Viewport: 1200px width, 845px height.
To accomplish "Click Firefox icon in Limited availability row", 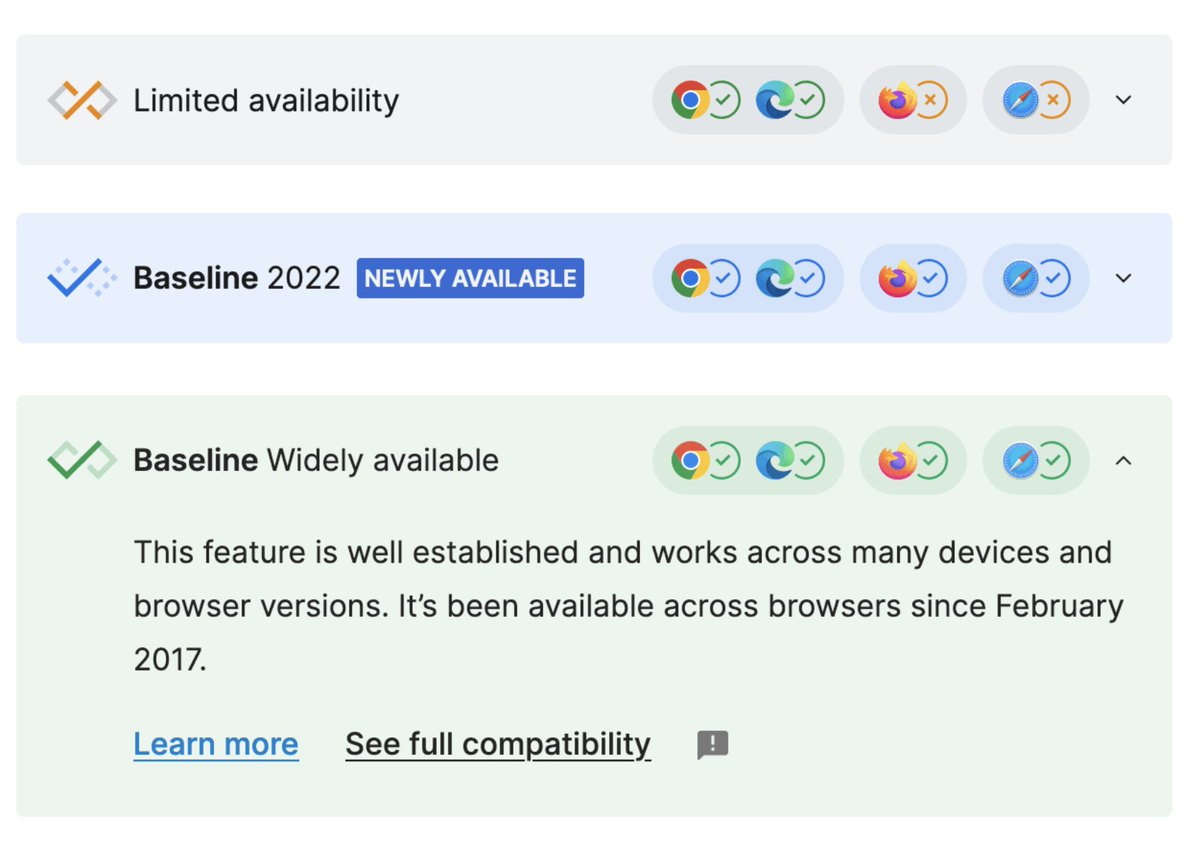I will tap(897, 100).
